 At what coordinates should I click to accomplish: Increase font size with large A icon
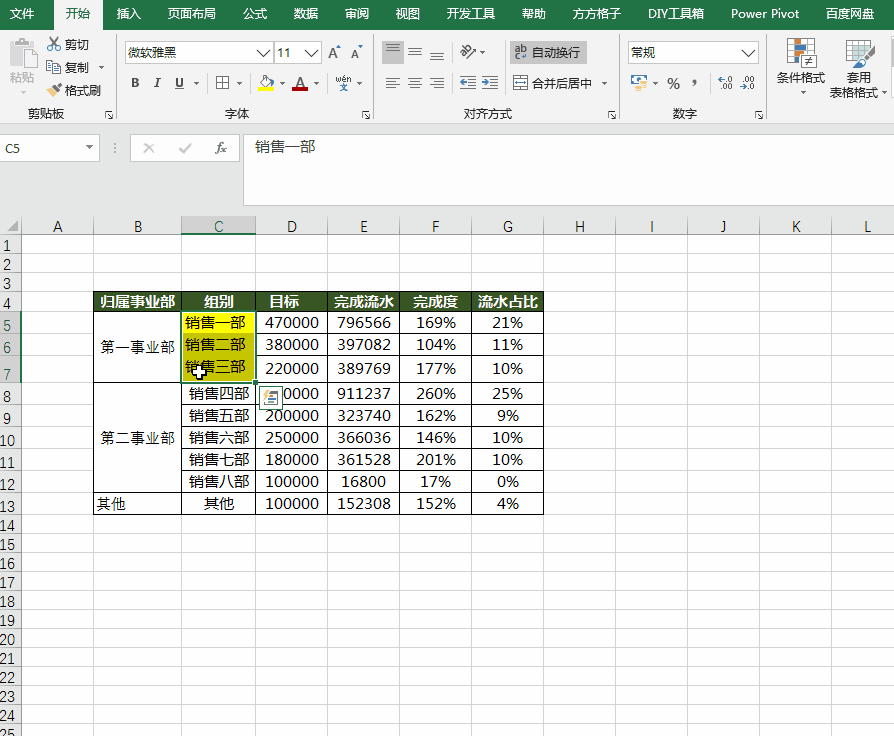334,53
